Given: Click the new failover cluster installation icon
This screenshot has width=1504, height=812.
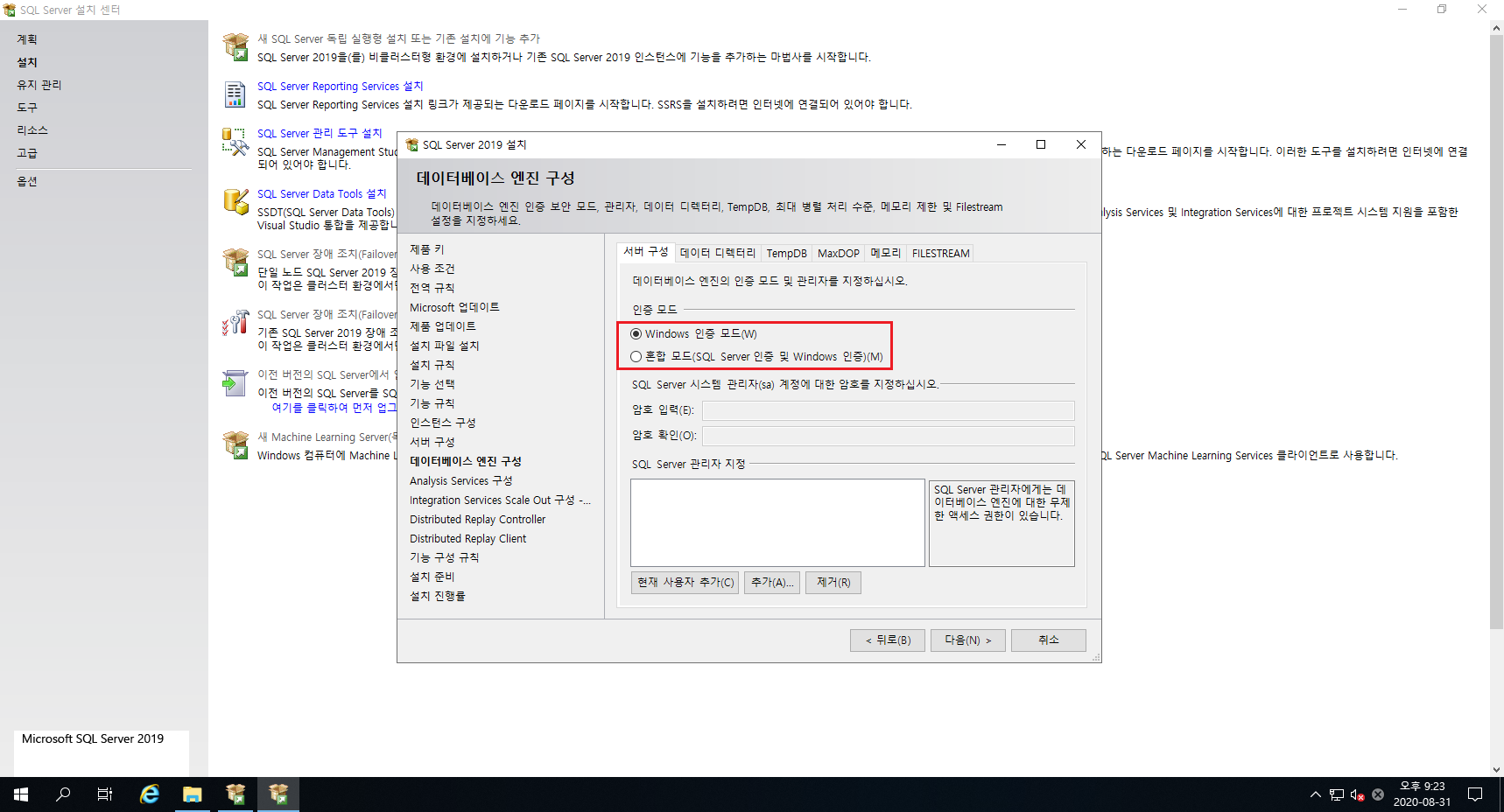Looking at the screenshot, I should click(x=235, y=262).
